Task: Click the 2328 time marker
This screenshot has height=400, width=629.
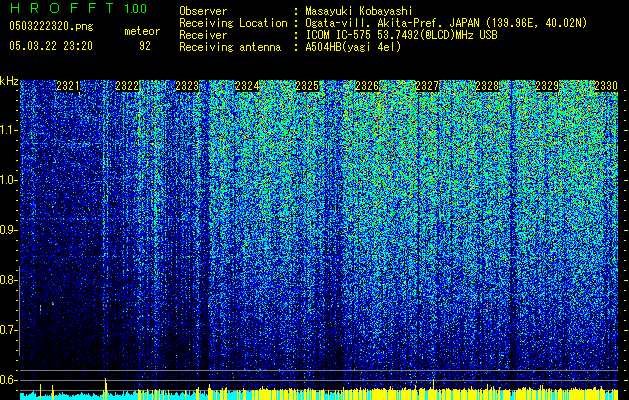Action: click(487, 86)
